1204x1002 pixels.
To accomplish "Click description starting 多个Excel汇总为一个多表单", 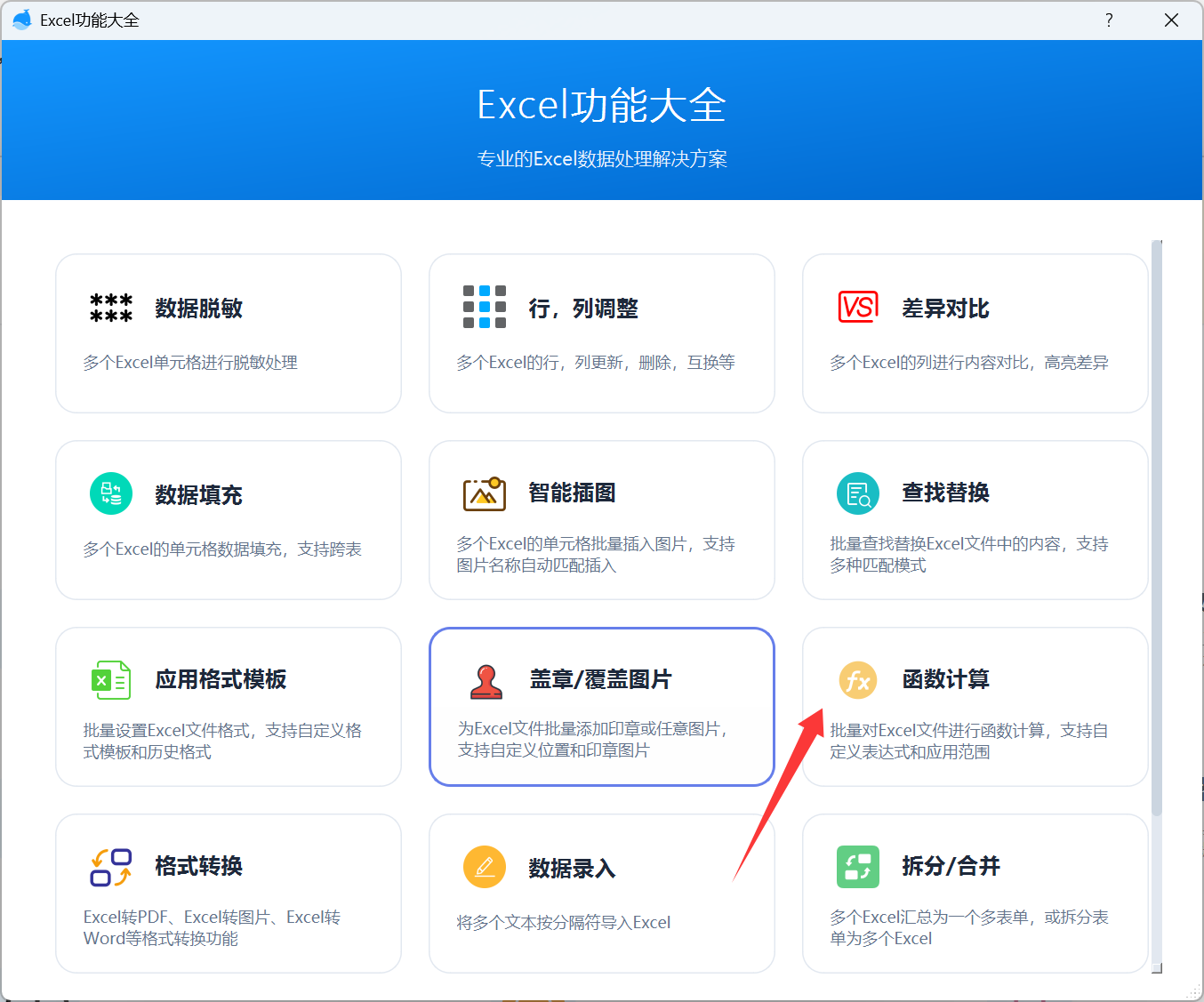I will (x=969, y=928).
